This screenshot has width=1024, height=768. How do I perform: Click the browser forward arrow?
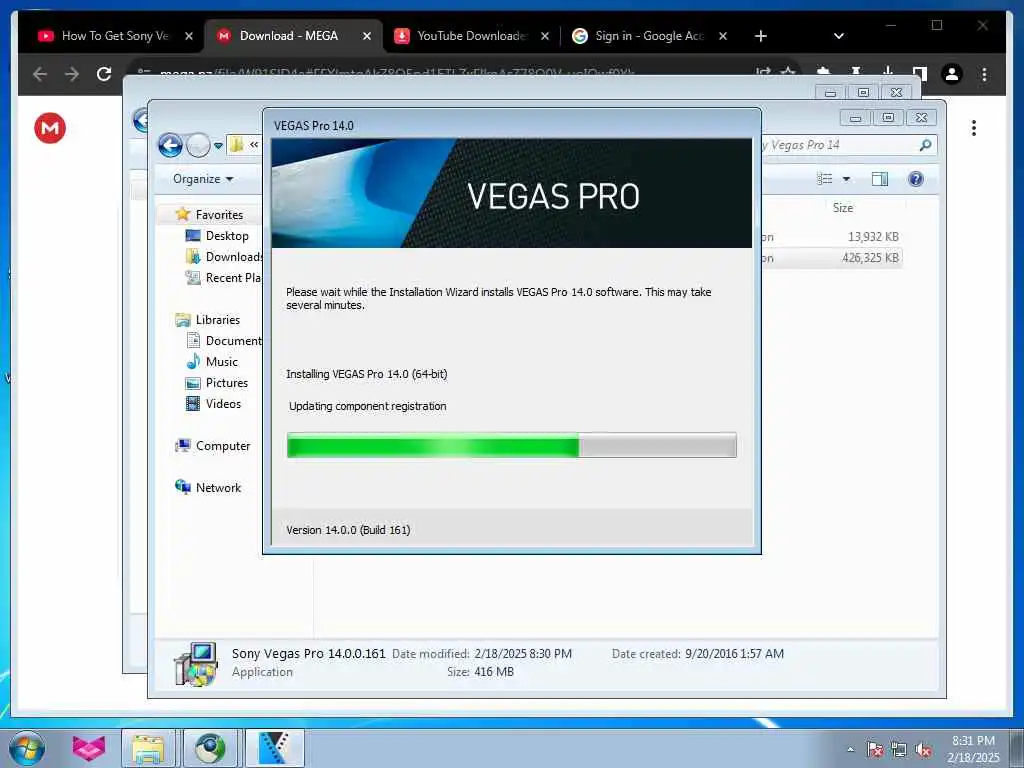pos(72,74)
